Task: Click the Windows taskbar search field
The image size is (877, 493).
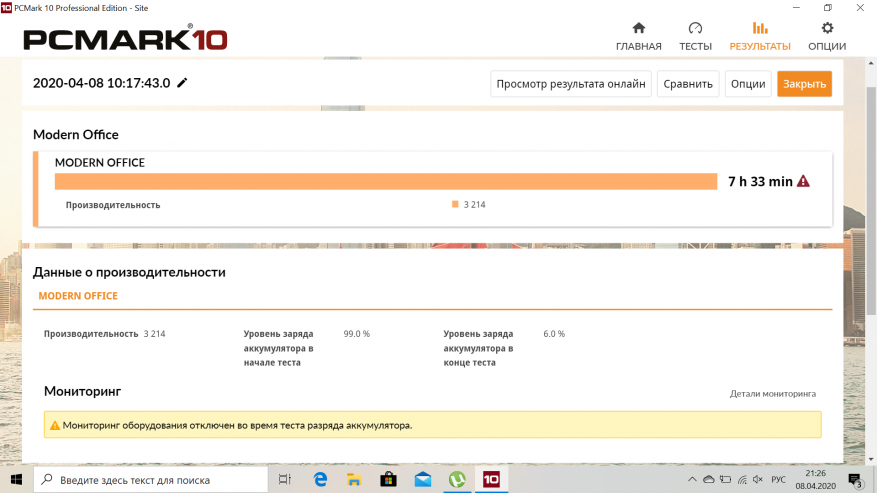Action: pos(150,480)
